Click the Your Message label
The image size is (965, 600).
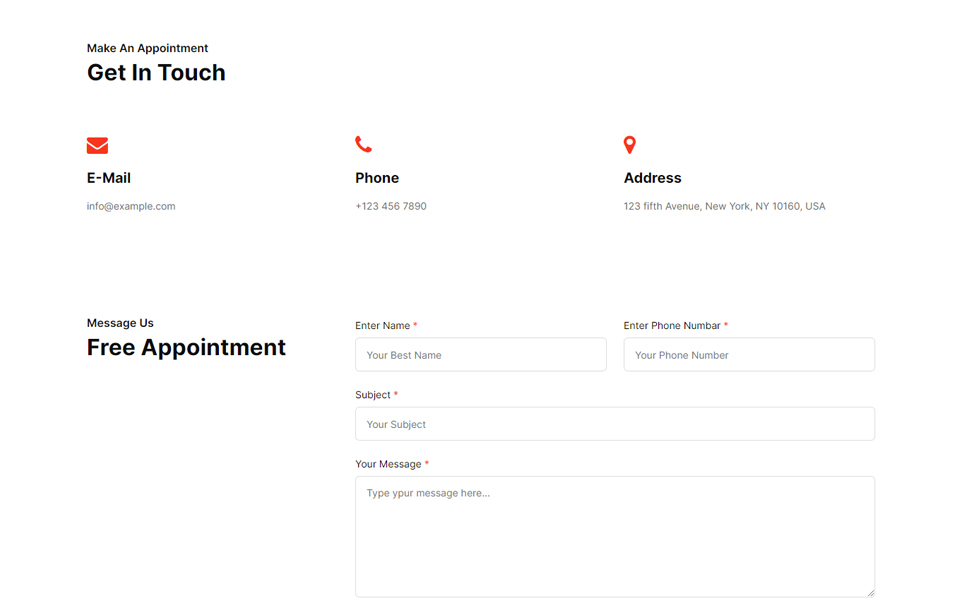(x=388, y=464)
